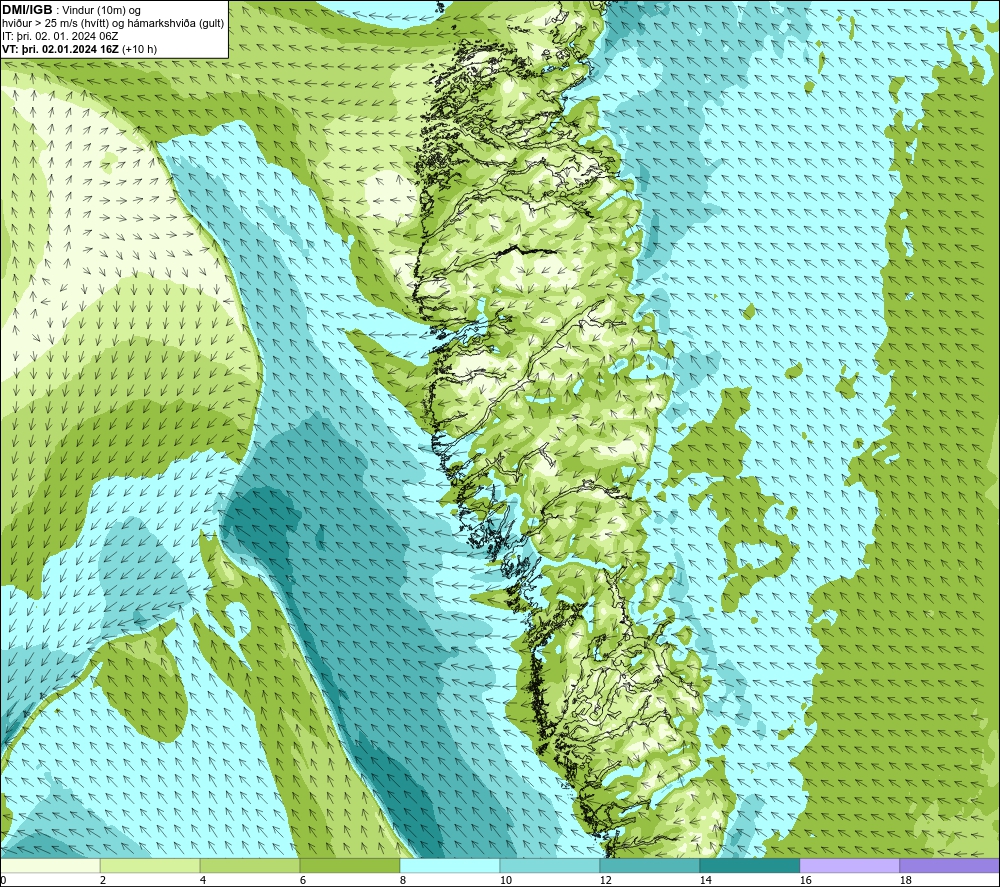Click the legend tick label '2'
1000x887 pixels.
point(103,881)
